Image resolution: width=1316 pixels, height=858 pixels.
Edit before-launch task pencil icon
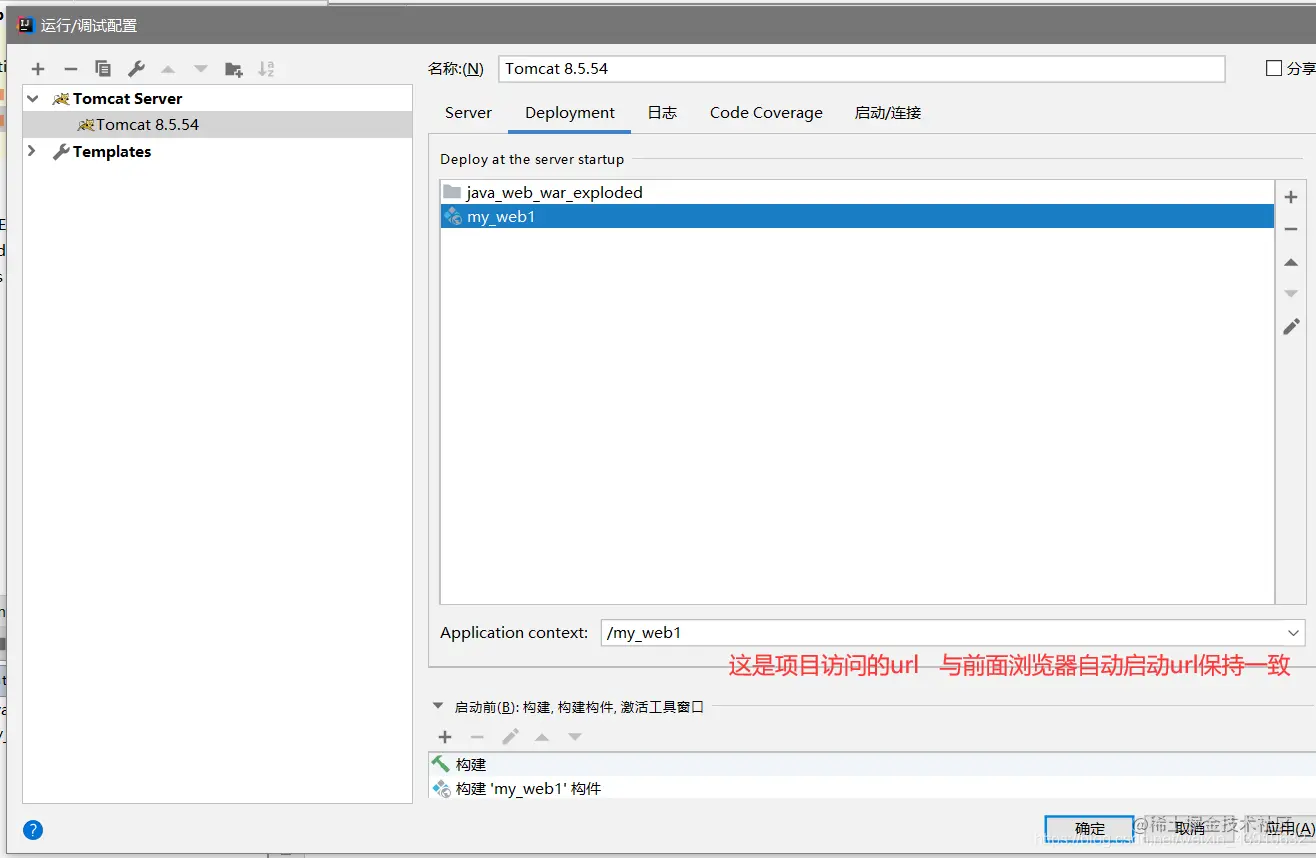510,737
